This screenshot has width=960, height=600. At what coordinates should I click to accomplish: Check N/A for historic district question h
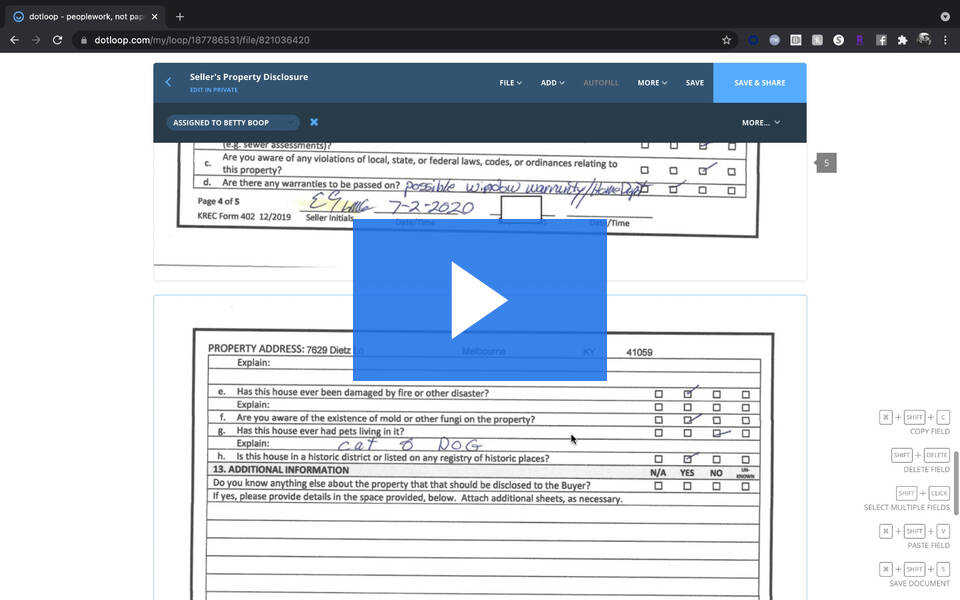point(659,459)
